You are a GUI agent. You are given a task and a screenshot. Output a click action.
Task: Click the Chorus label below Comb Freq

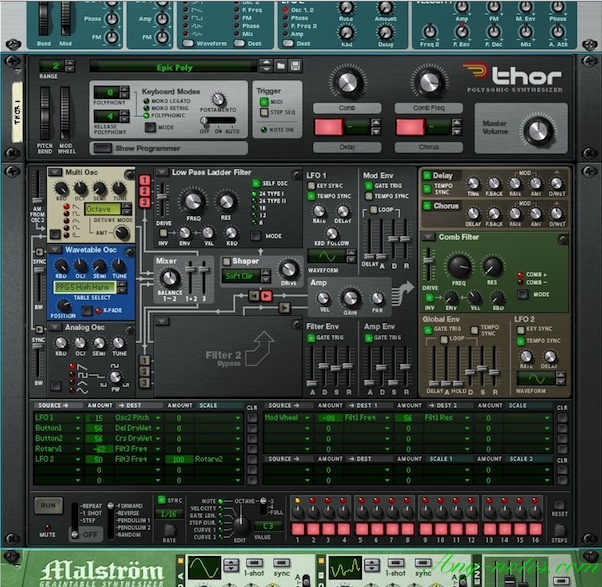pyautogui.click(x=428, y=147)
